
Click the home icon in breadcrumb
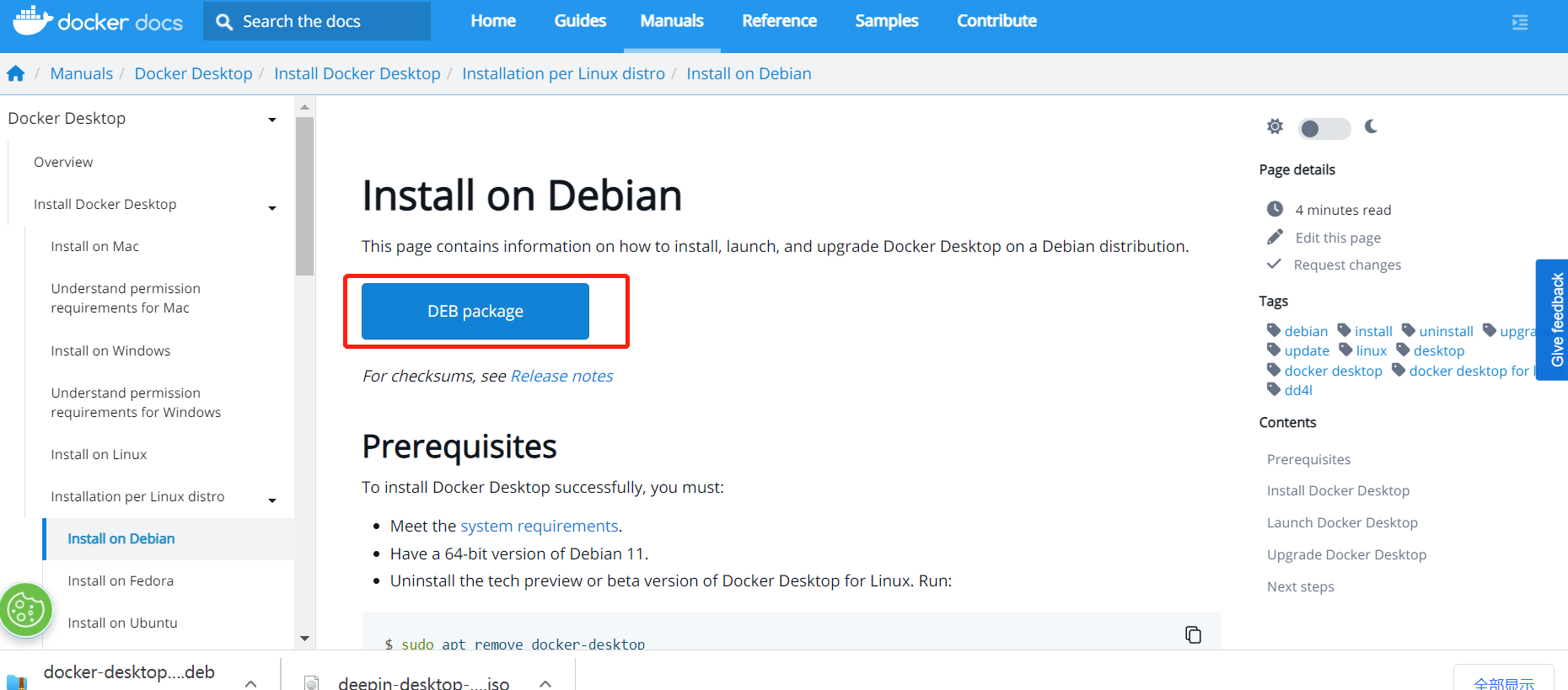tap(16, 74)
